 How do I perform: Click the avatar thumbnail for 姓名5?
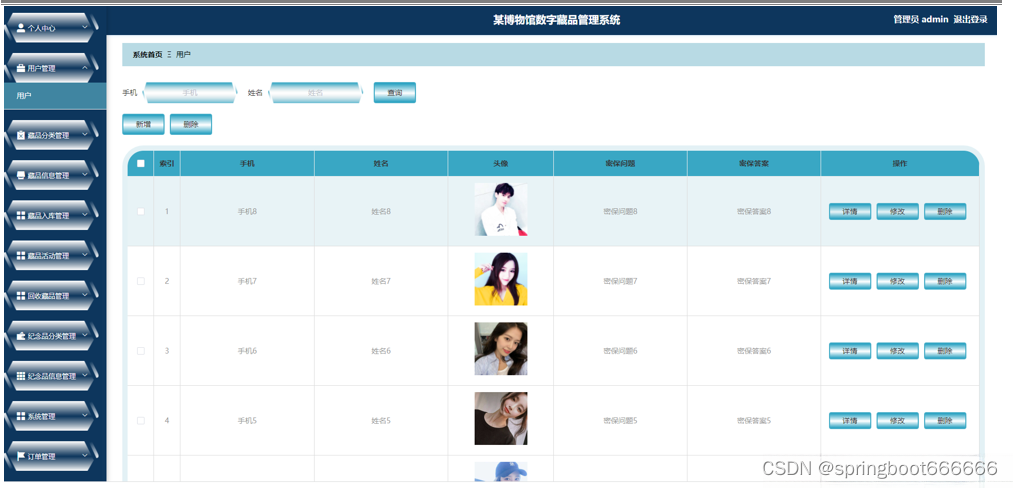pos(501,418)
